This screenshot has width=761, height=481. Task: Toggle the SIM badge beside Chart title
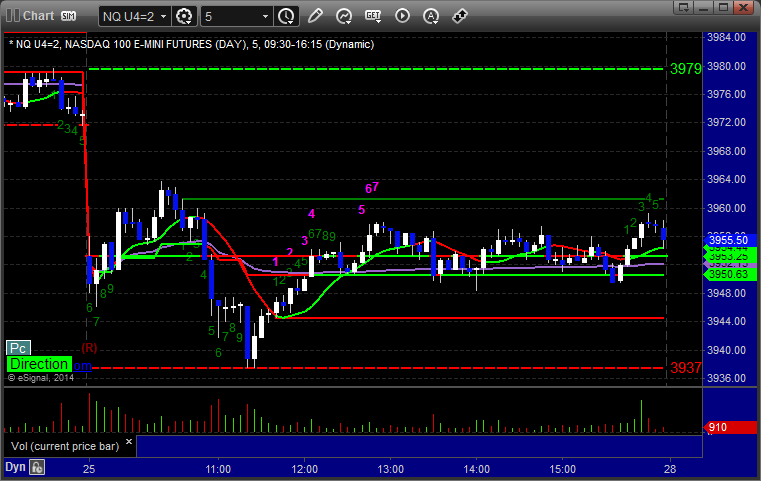[x=68, y=16]
